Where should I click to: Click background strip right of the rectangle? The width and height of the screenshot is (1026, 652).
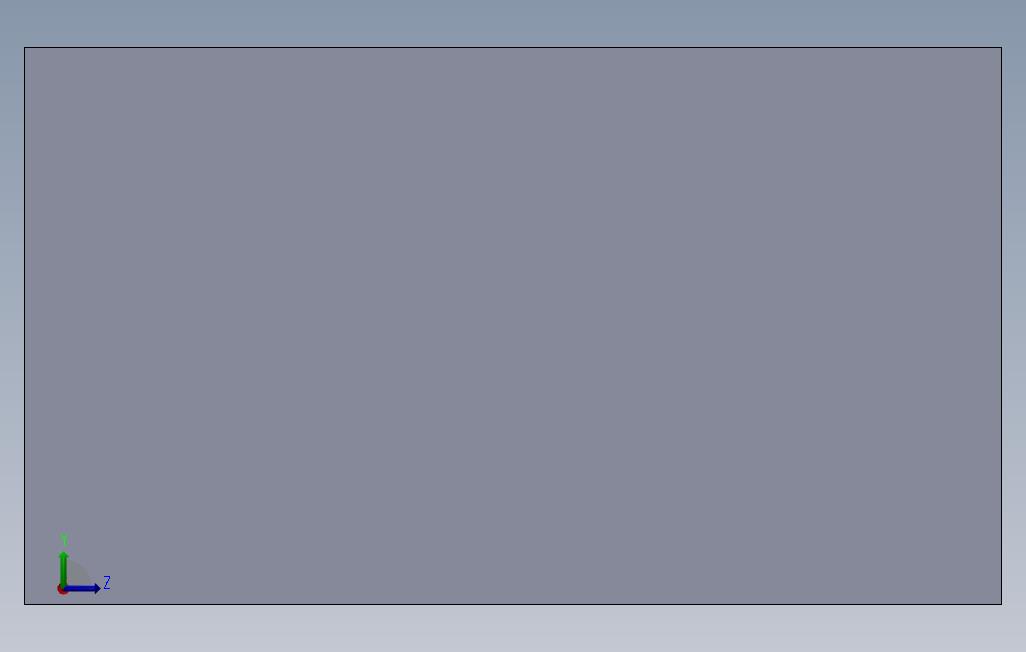pyautogui.click(x=1014, y=325)
